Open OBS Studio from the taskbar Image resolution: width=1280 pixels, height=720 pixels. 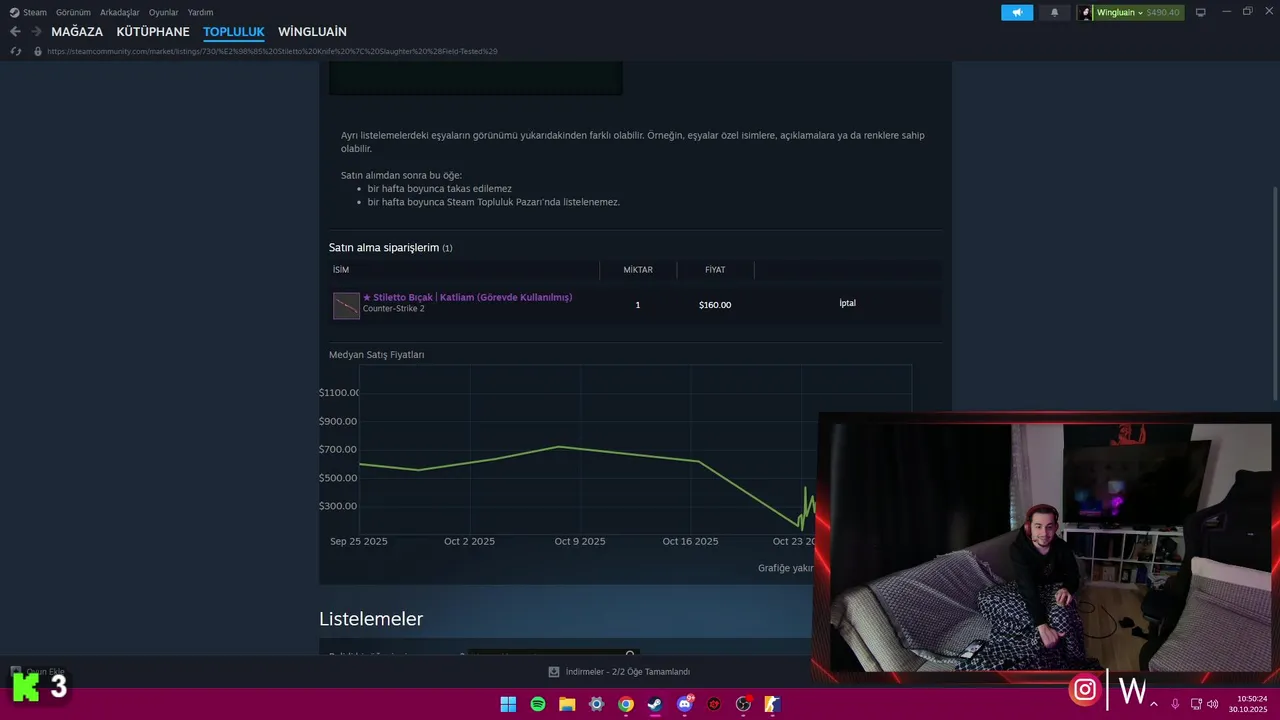pyautogui.click(x=743, y=704)
